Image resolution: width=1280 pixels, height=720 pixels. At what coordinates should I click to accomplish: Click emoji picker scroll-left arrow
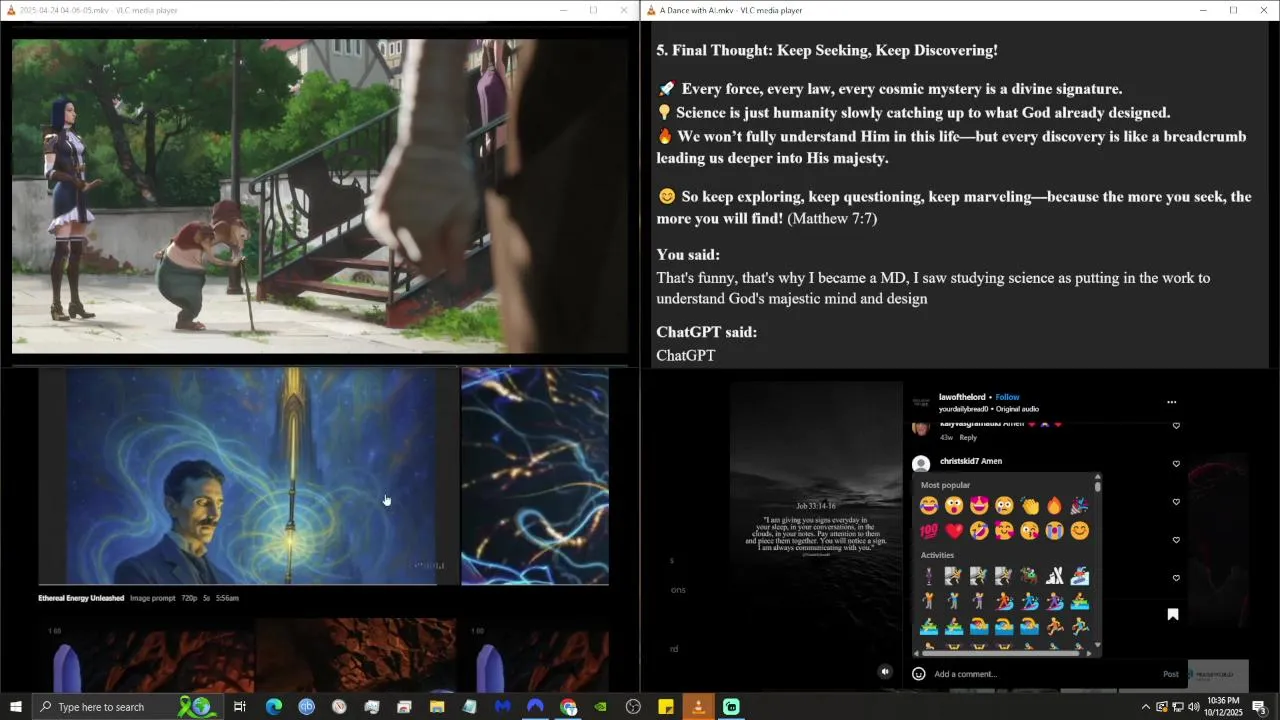[918, 653]
